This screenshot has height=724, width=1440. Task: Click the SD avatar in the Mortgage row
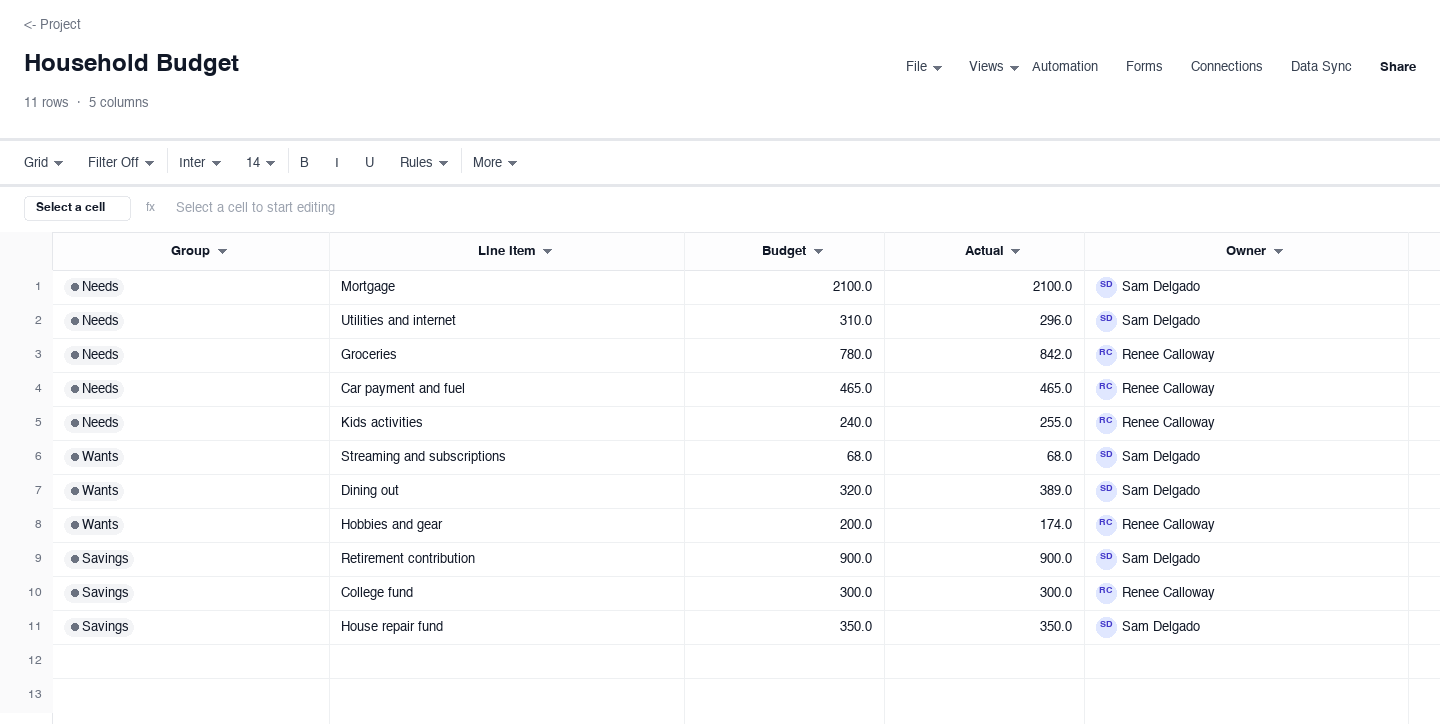(x=1106, y=287)
